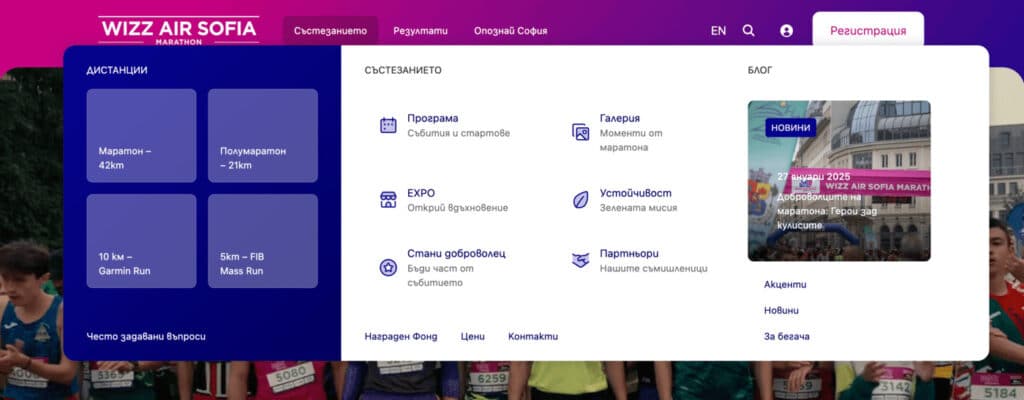This screenshot has width=1024, height=400.
Task: Open the user account profile icon
Action: click(x=786, y=31)
